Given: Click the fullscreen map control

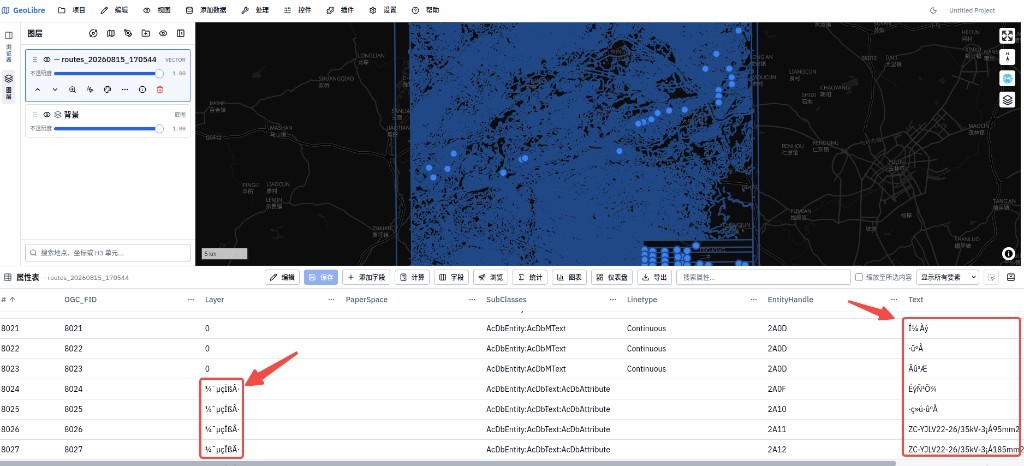Looking at the screenshot, I should click(1007, 35).
